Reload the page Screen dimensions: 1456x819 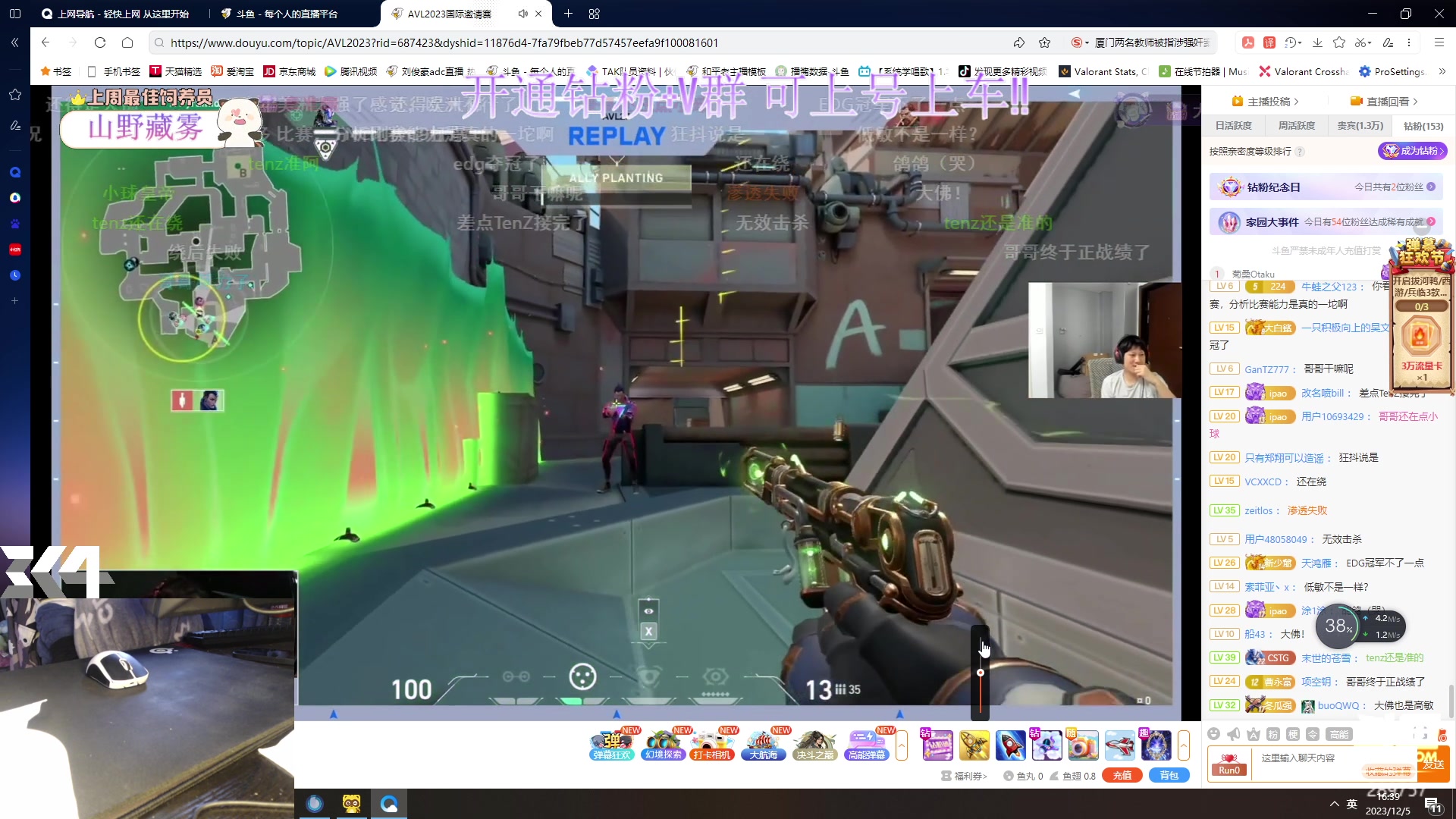pyautogui.click(x=100, y=42)
